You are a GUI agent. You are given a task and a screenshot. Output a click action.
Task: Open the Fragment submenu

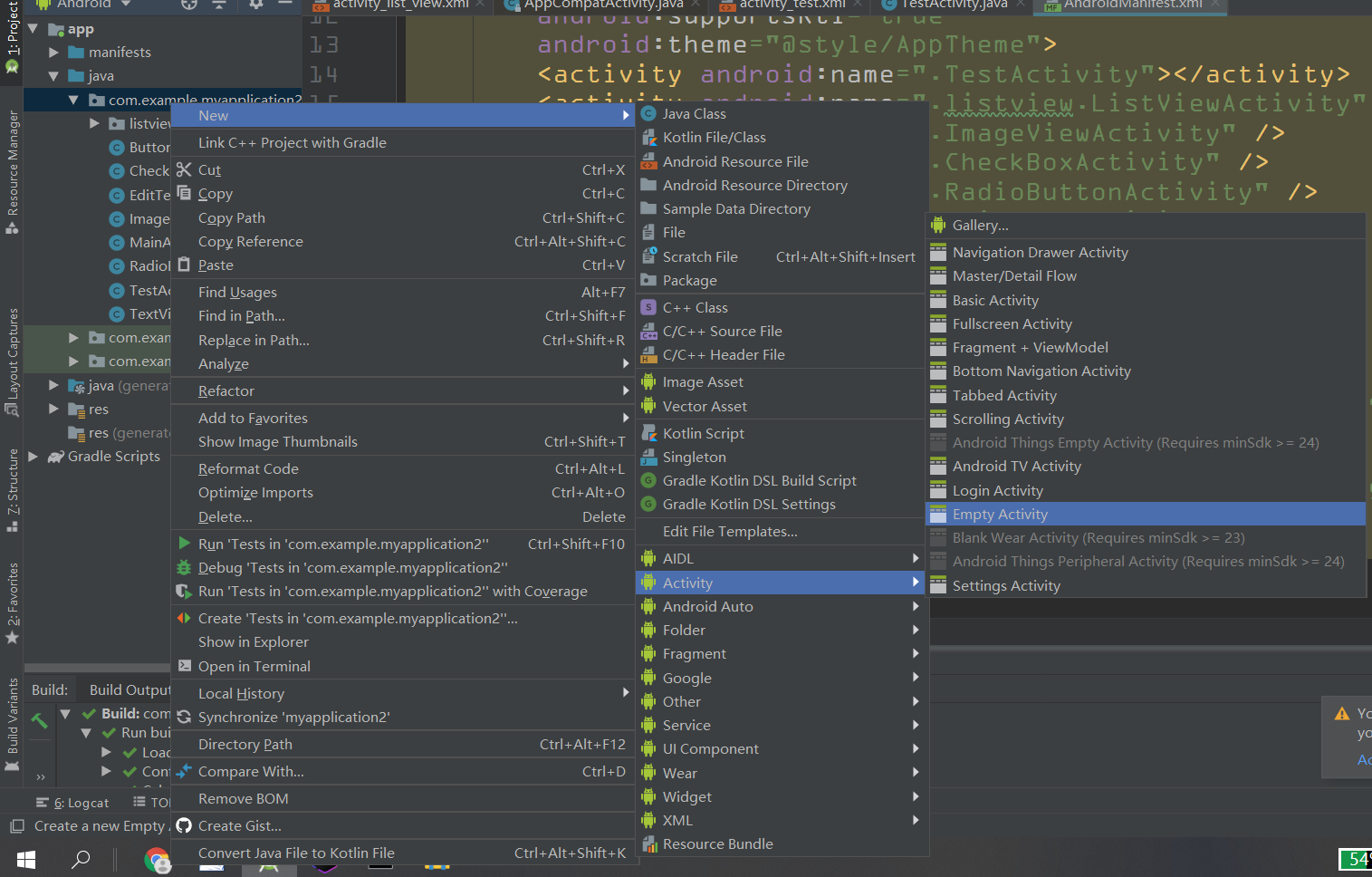(x=782, y=653)
